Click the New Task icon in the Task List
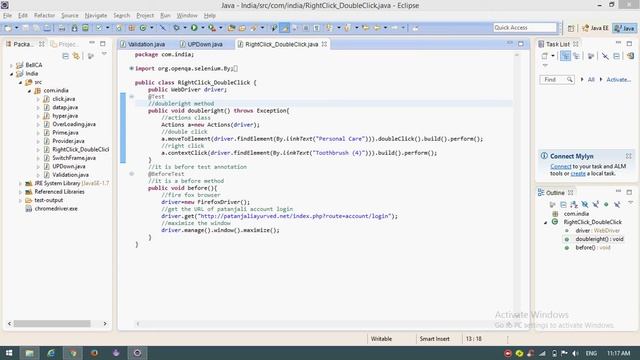Screen dimensions: 640x360 [x=544, y=56]
